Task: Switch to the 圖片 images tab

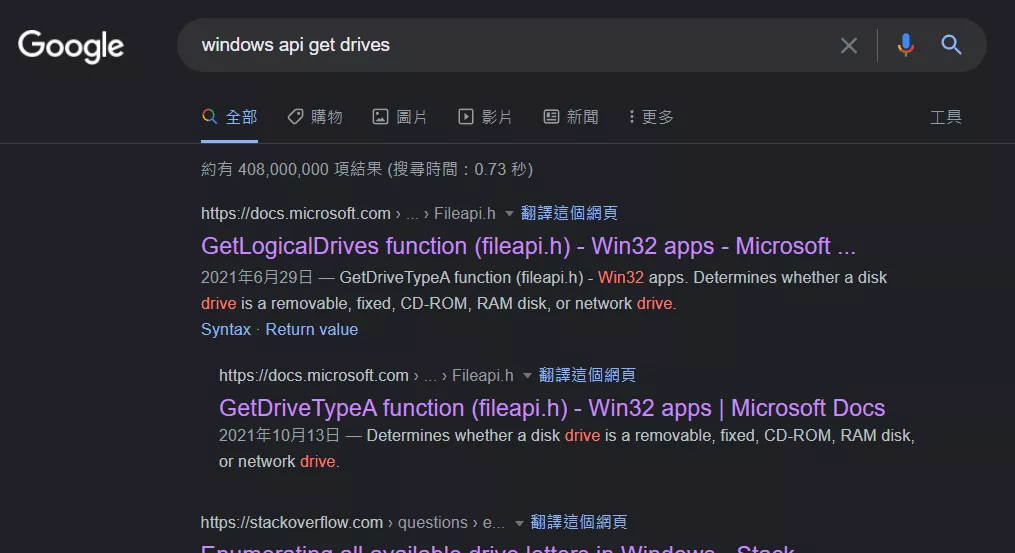Action: click(400, 117)
